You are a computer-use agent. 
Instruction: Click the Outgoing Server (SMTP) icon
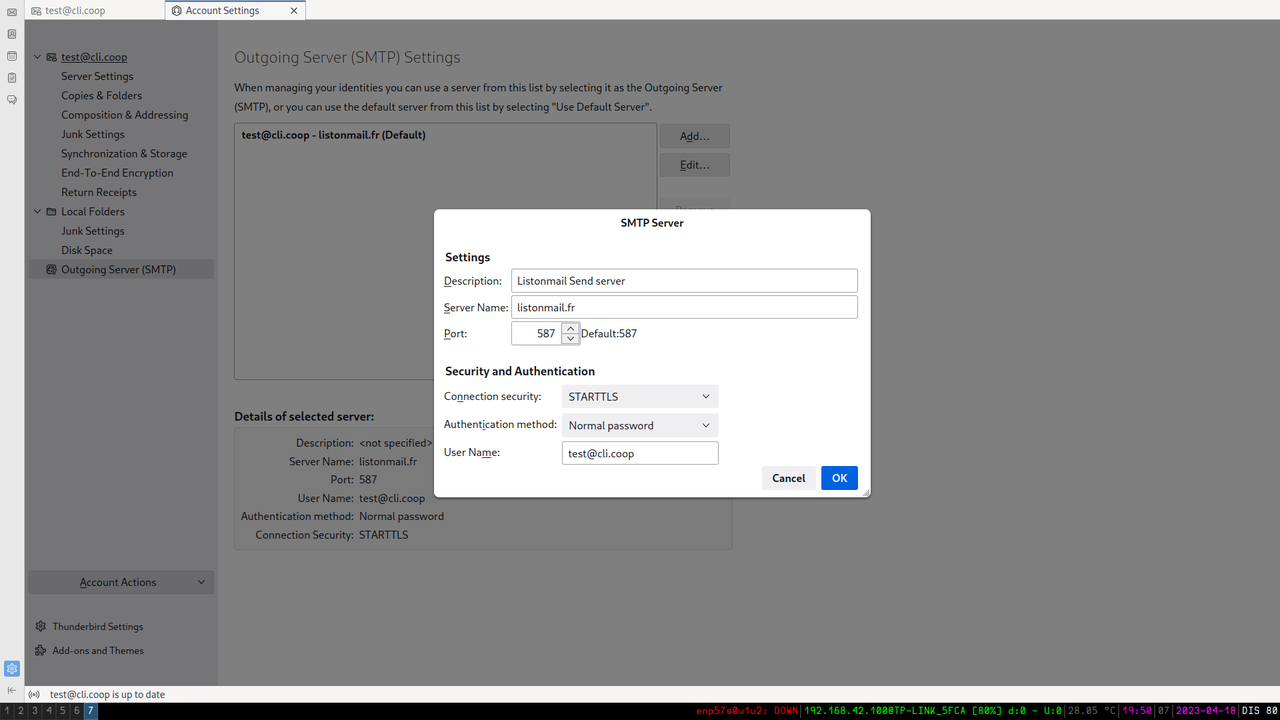[x=52, y=270]
